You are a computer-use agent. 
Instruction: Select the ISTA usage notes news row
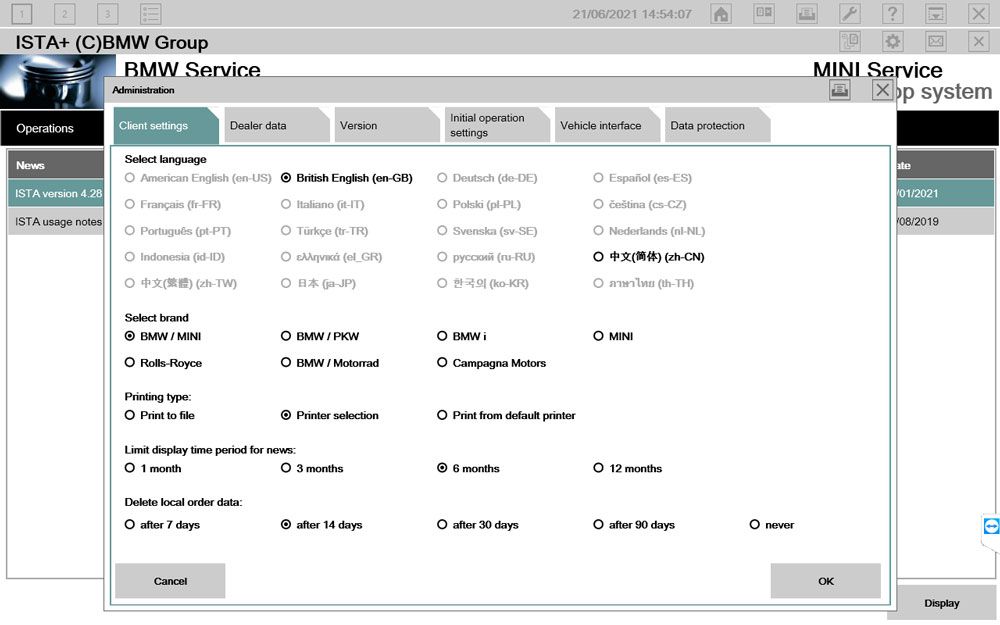pos(55,221)
